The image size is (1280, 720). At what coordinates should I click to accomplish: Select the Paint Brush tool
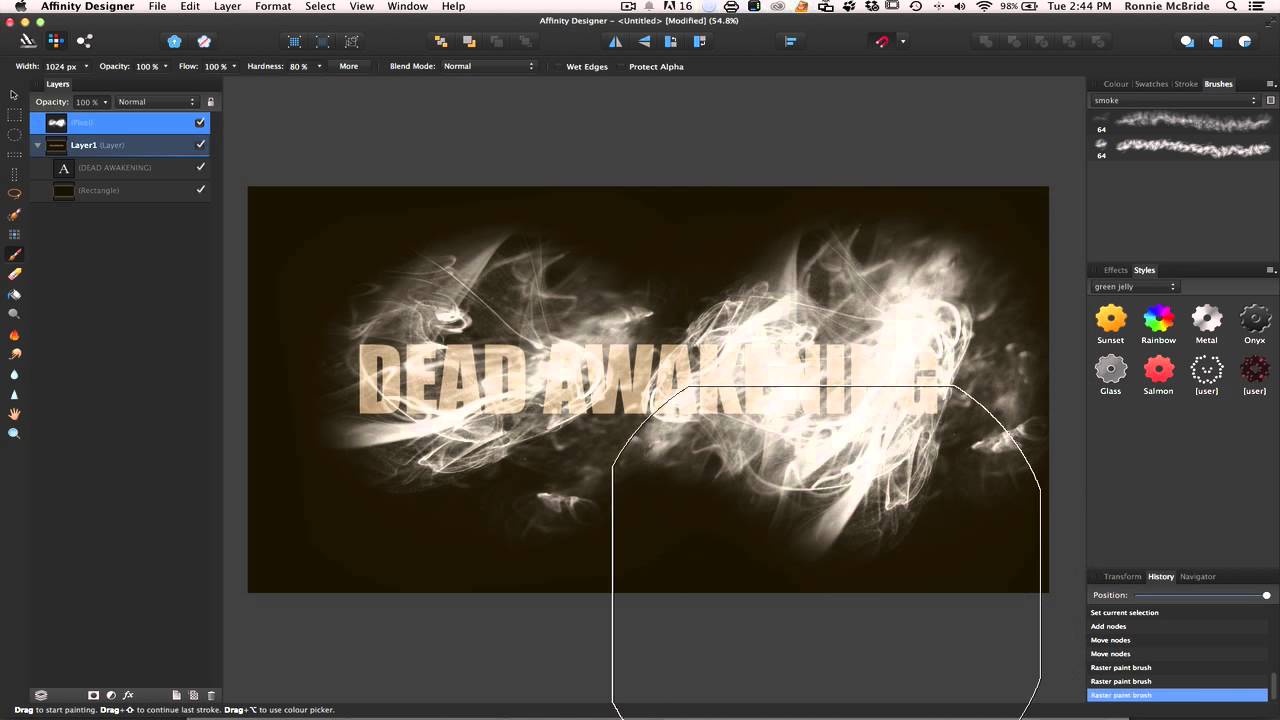coord(14,254)
